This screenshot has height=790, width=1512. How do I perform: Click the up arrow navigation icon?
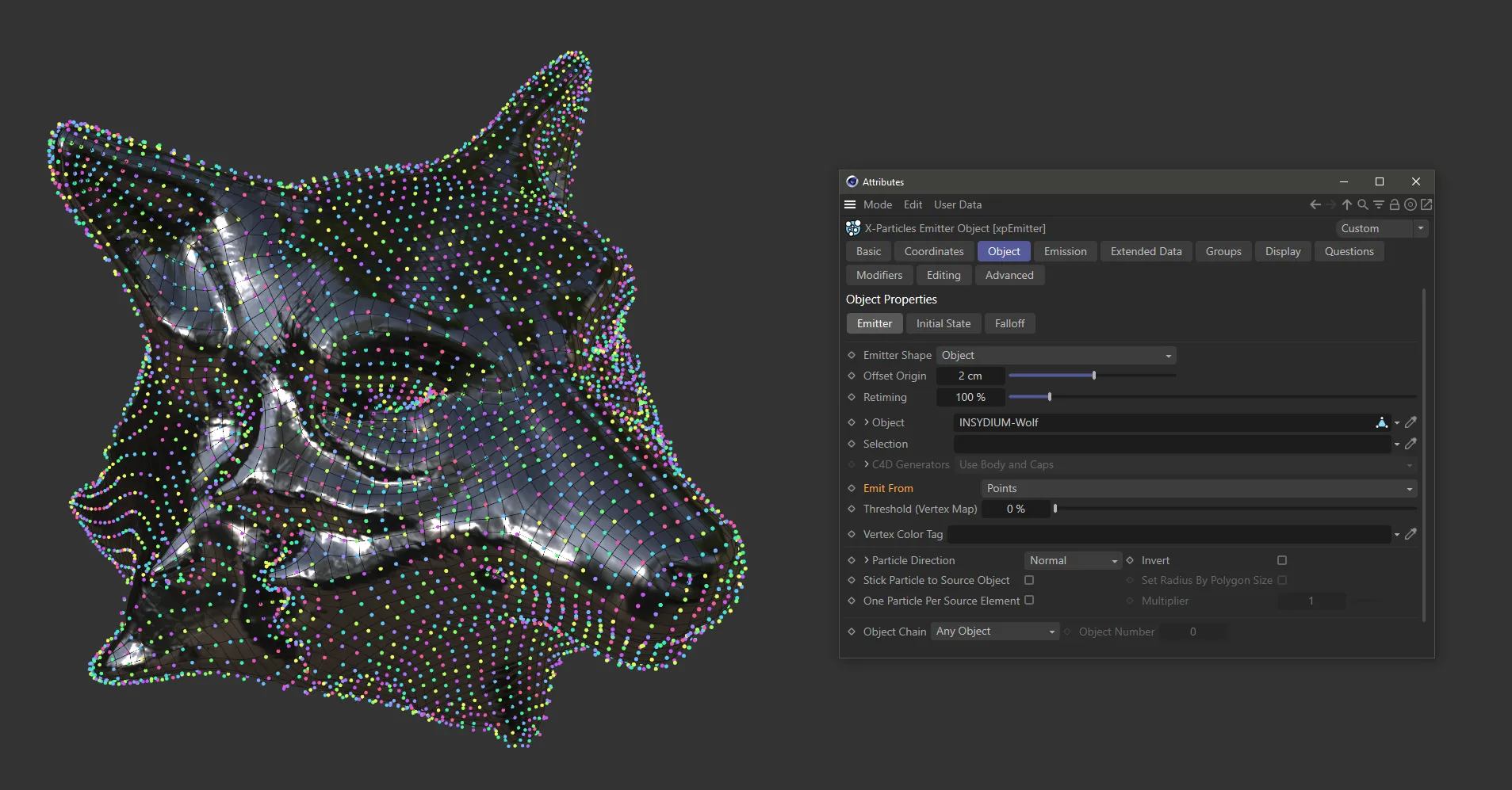tap(1347, 204)
